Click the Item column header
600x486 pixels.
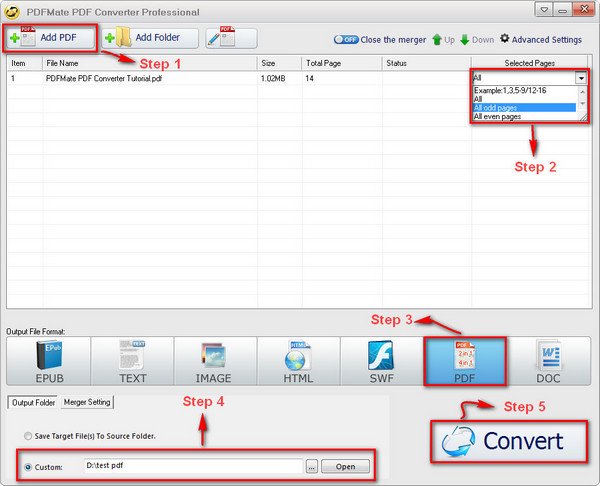[x=25, y=63]
